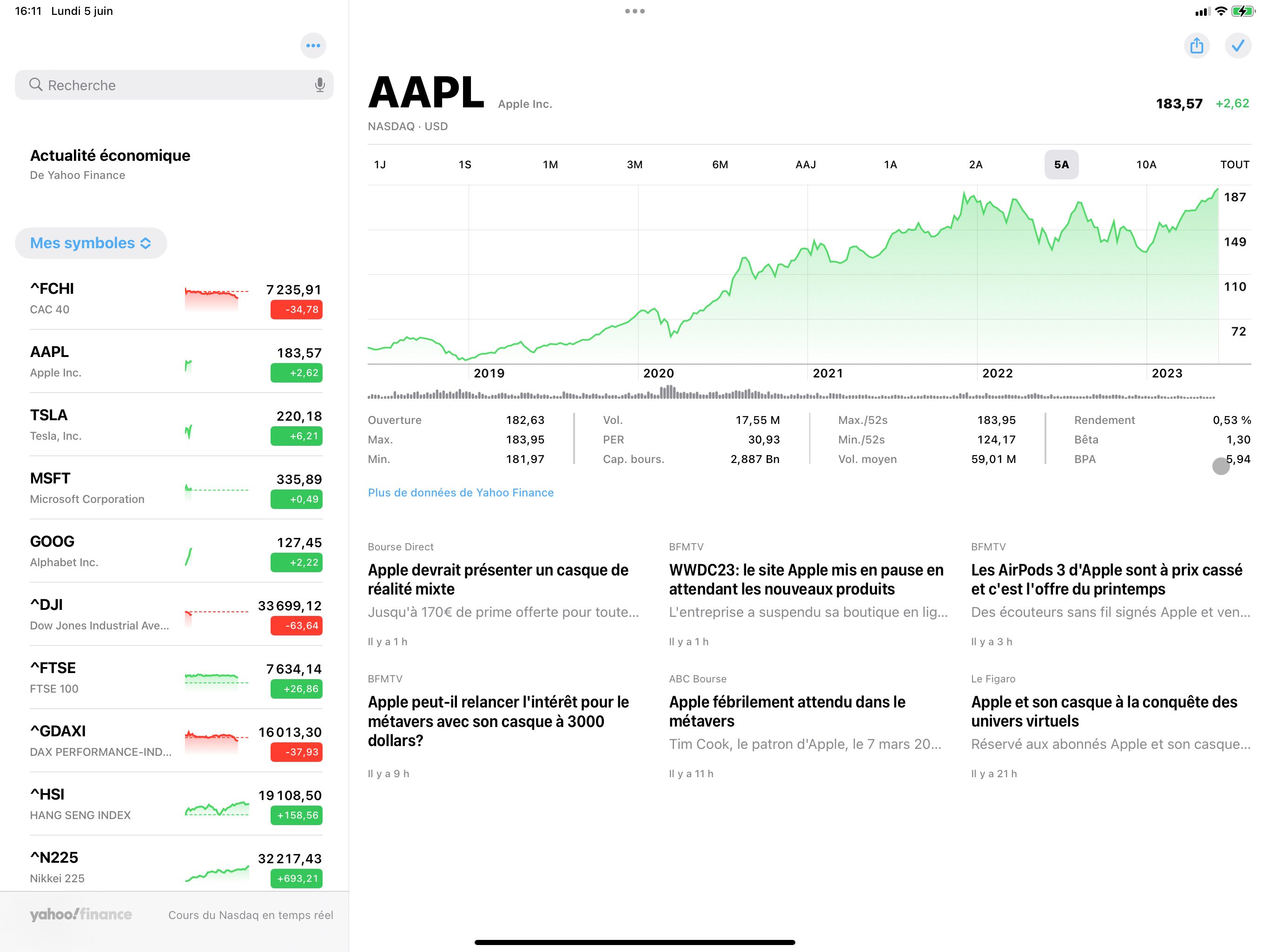Viewport: 1270px width, 952px height.
Task: Open the sidebar ellipsis options menu
Action: click(x=313, y=46)
